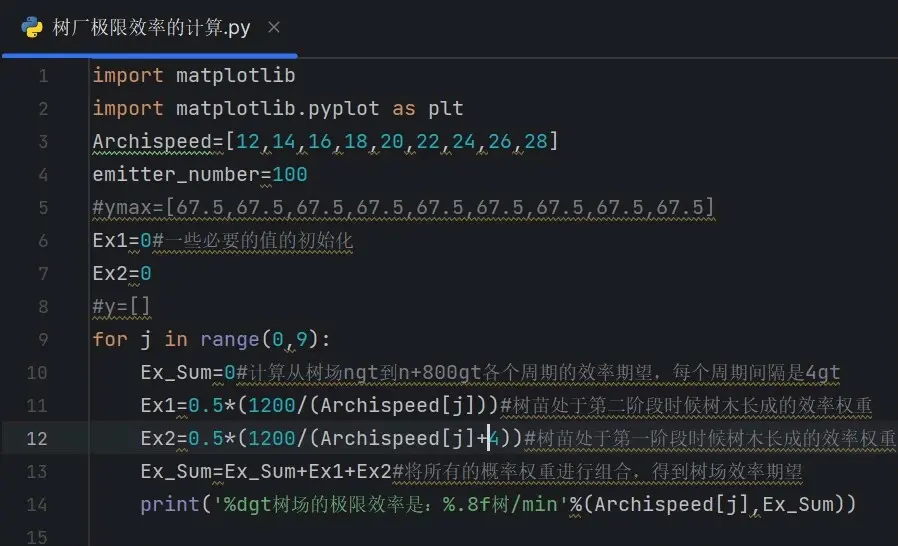
Task: Select the 树厂极限效率的计算.py editor tab
Action: [150, 28]
